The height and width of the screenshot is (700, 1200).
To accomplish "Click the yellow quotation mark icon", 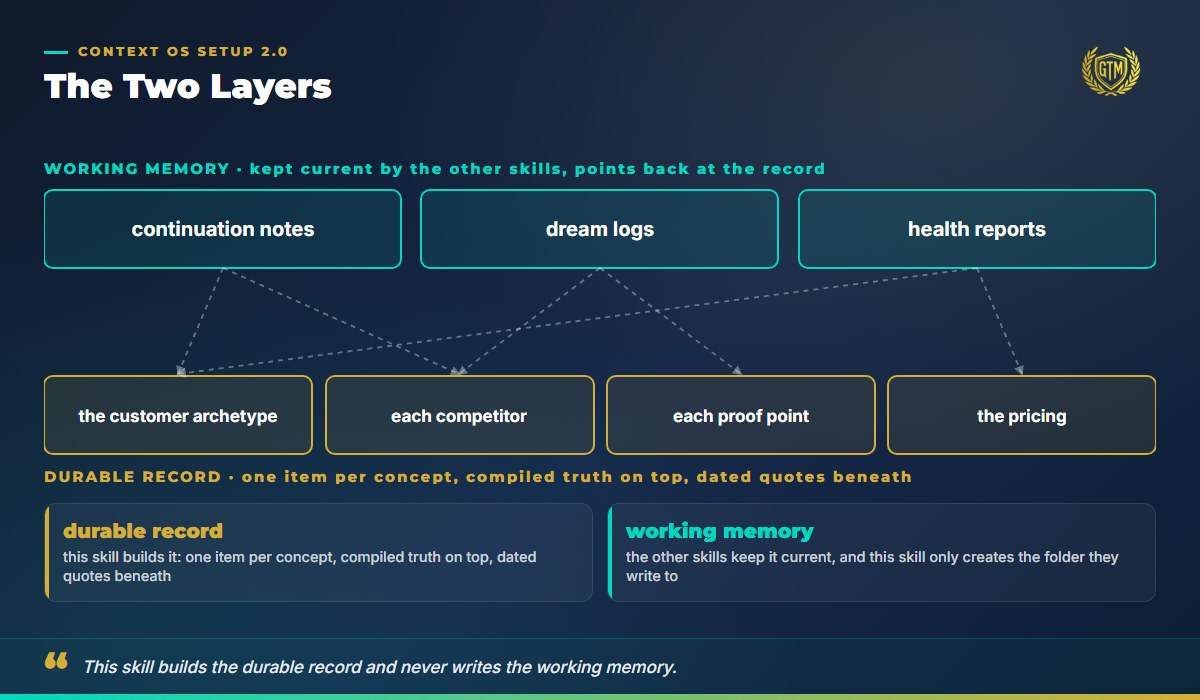I will tap(57, 661).
